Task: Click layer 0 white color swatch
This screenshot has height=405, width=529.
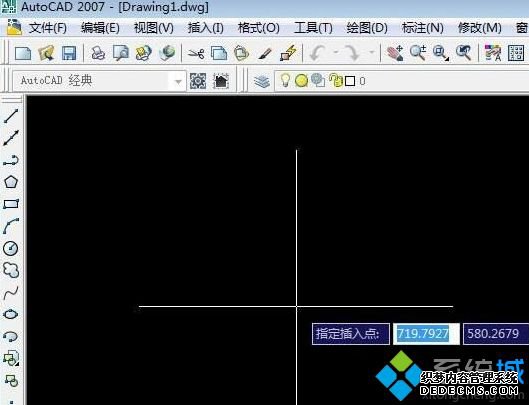Action: click(x=350, y=81)
